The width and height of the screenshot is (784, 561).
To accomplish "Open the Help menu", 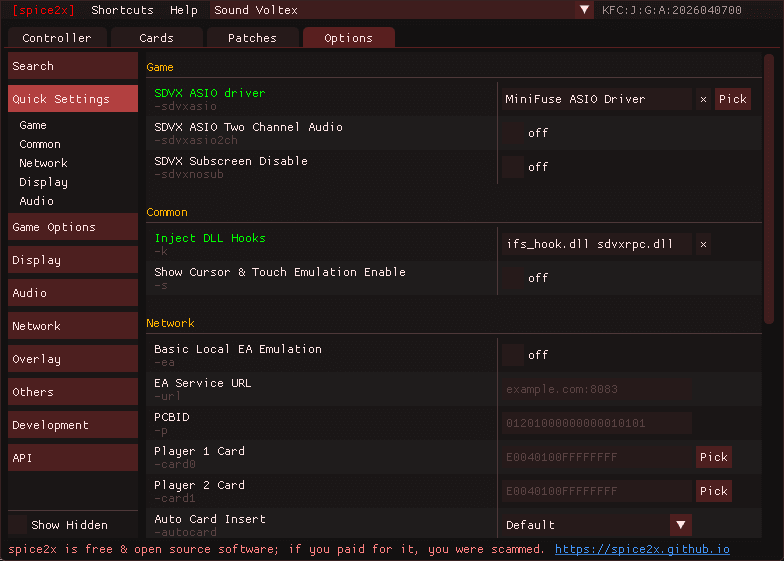I will [184, 10].
